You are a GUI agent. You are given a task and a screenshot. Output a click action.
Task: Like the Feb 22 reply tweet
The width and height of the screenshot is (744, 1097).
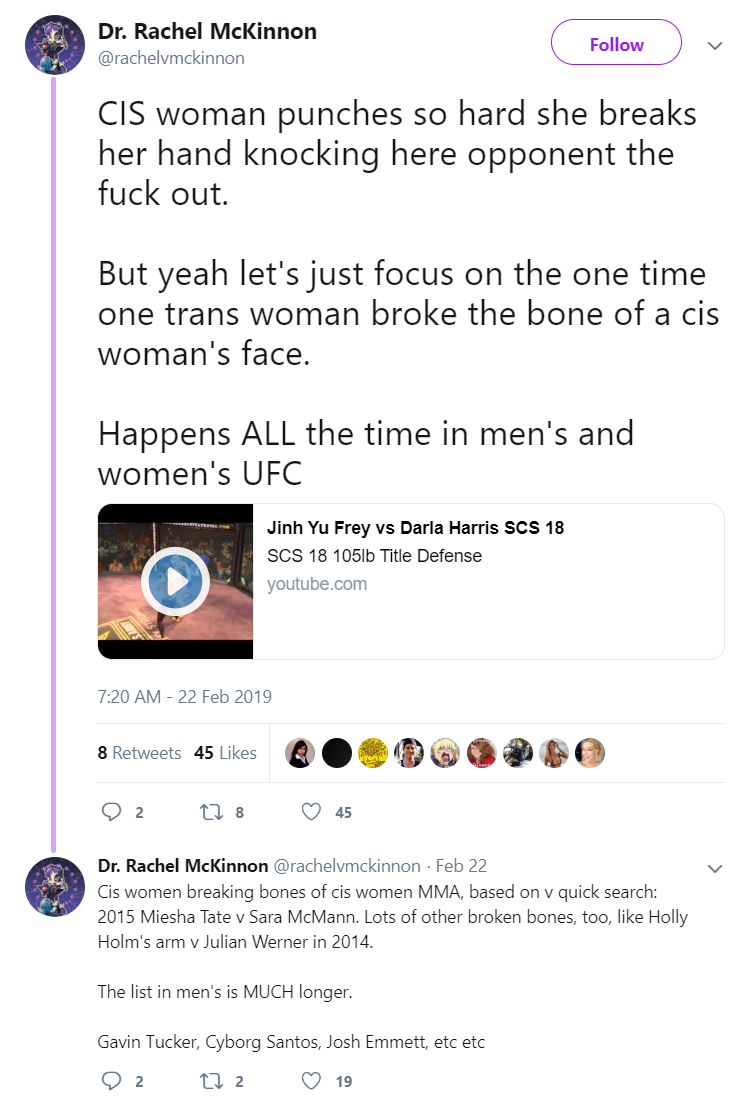[311, 1080]
